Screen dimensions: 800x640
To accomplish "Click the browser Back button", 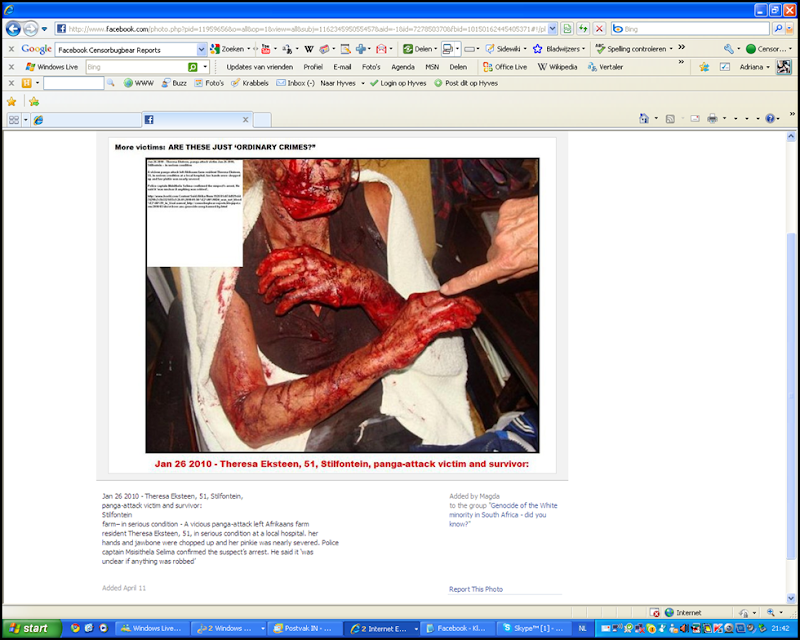I will point(13,28).
